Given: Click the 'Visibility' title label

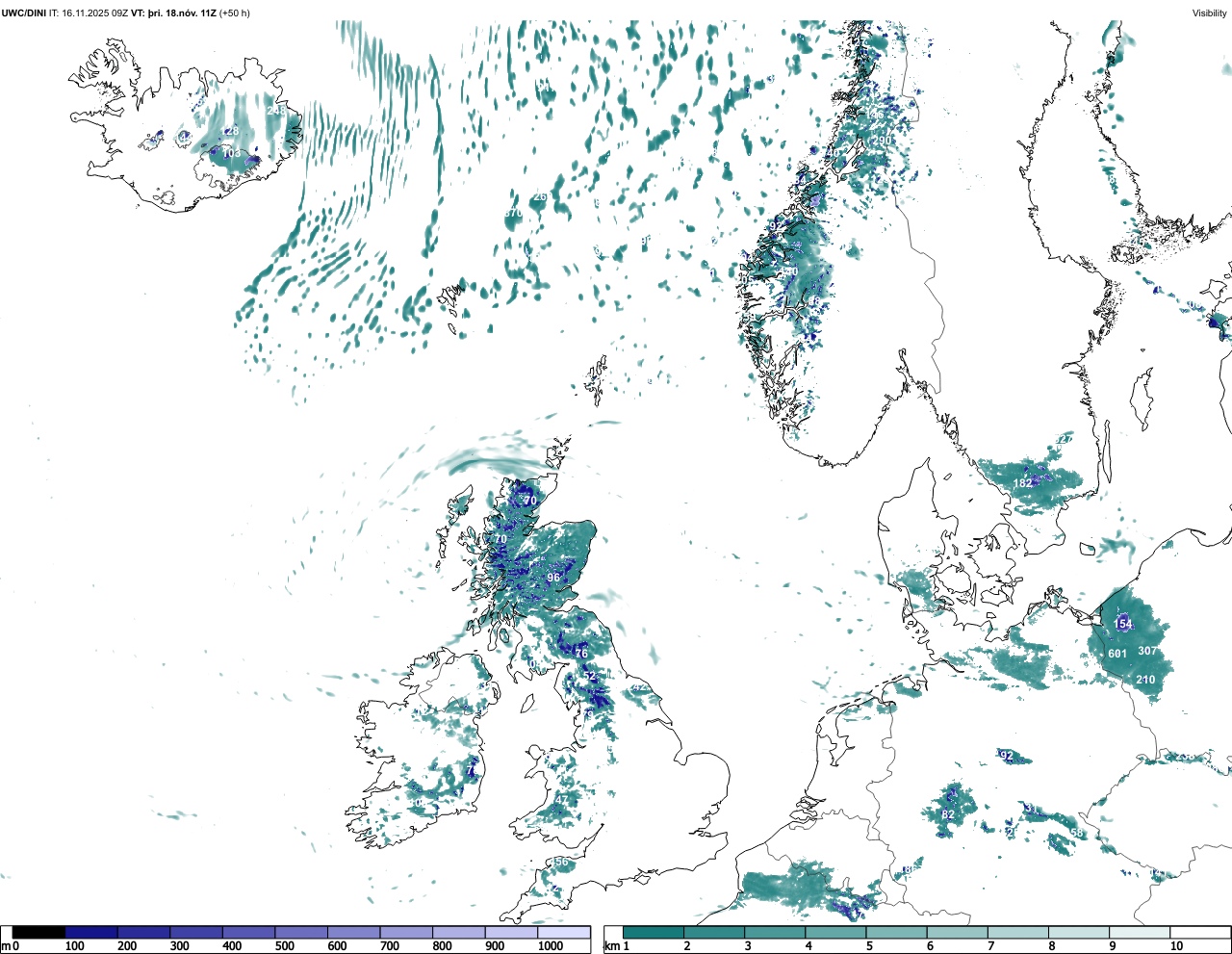Looking at the screenshot, I should (1209, 13).
